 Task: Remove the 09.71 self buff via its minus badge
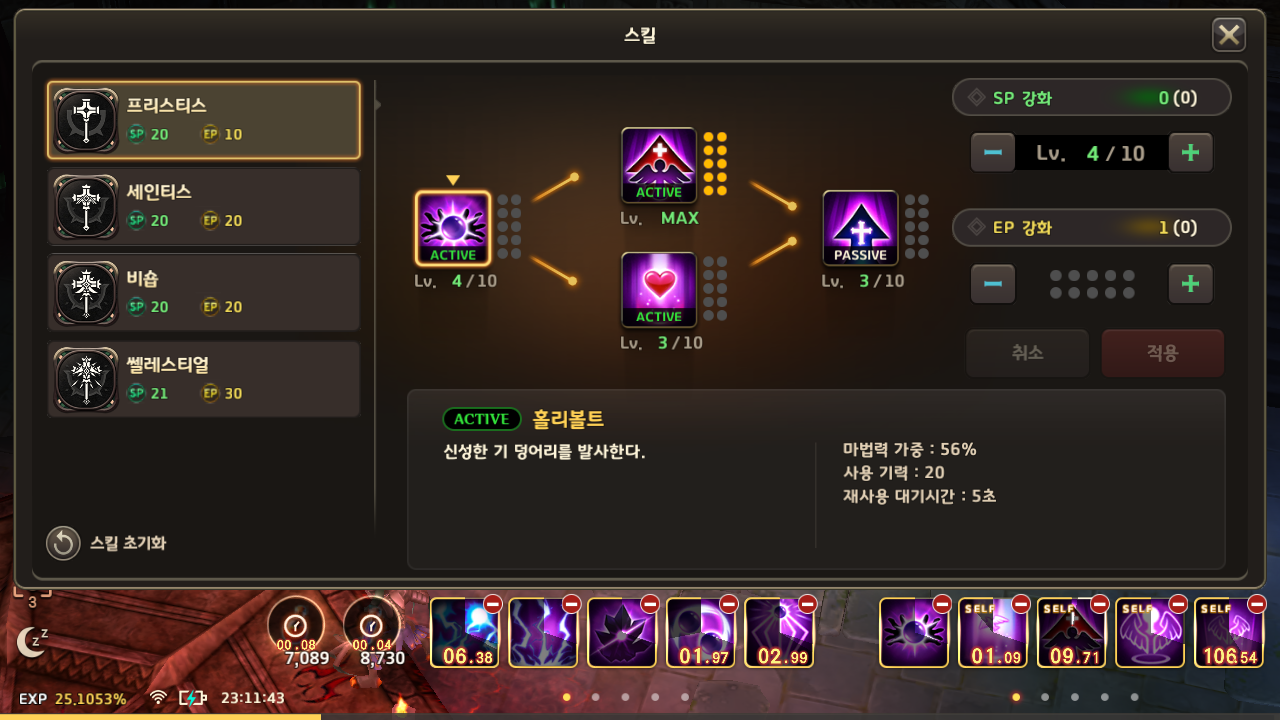[x=1099, y=604]
